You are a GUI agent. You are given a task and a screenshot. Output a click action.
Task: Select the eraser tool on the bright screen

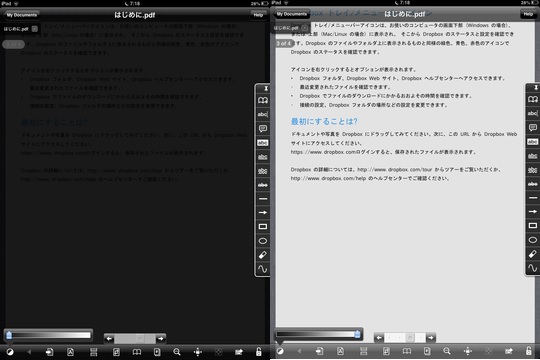(x=533, y=254)
